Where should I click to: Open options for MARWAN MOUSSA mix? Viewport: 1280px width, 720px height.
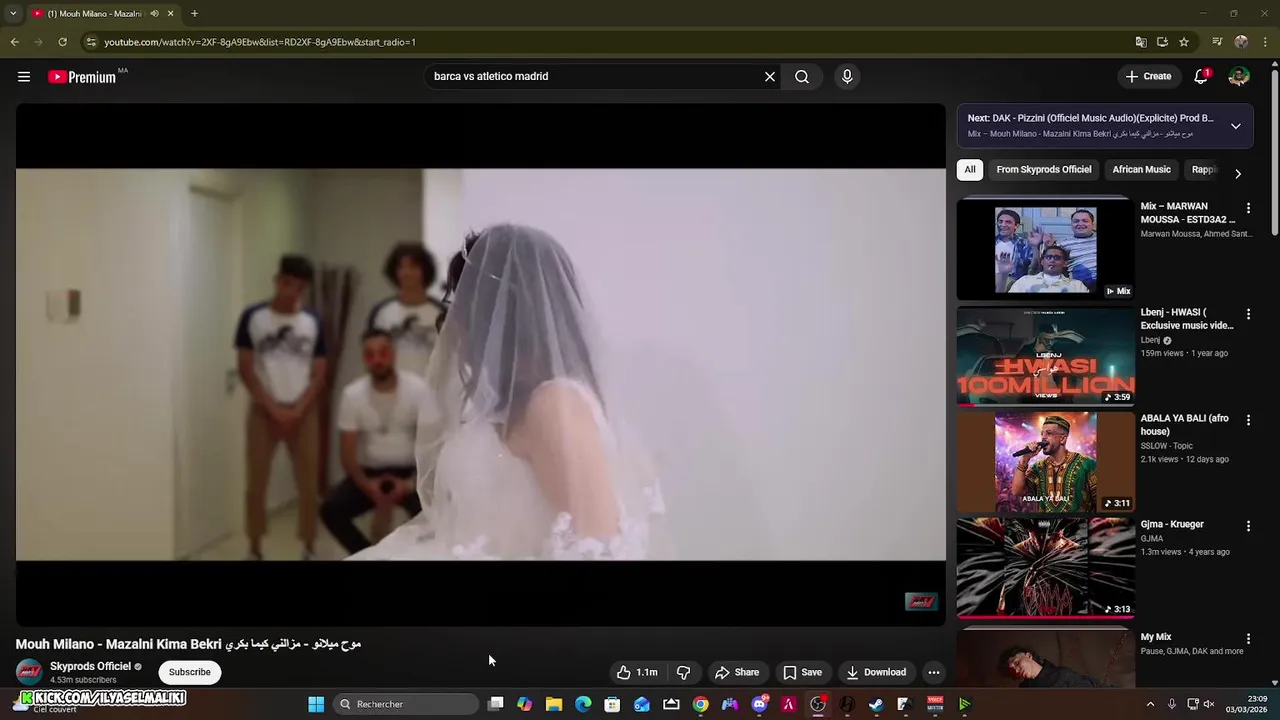pyautogui.click(x=1248, y=208)
